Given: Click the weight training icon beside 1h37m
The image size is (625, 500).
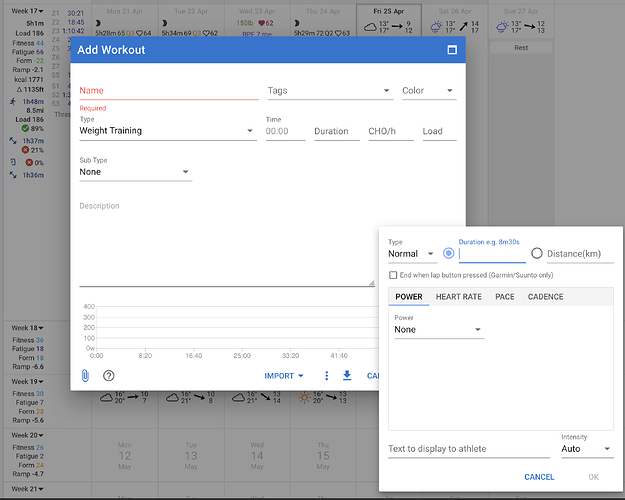Looking at the screenshot, I should (13, 141).
